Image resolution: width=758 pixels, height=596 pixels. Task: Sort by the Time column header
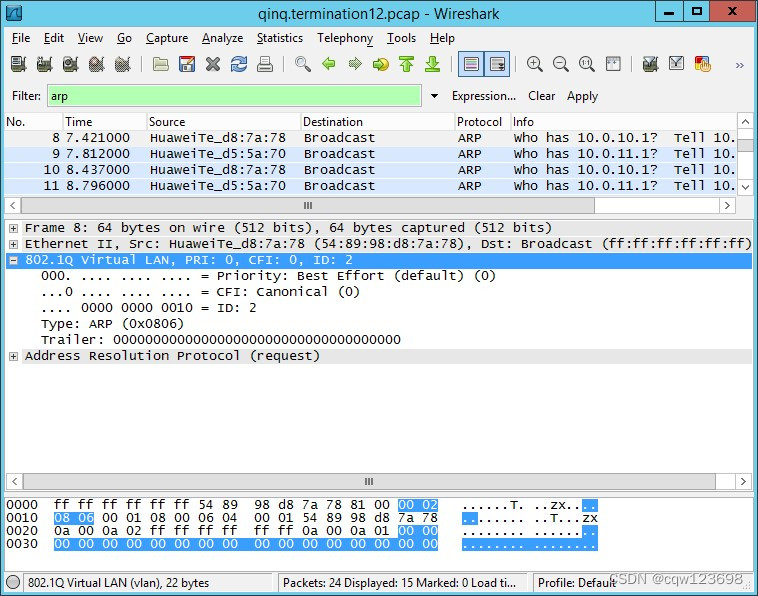pos(105,122)
